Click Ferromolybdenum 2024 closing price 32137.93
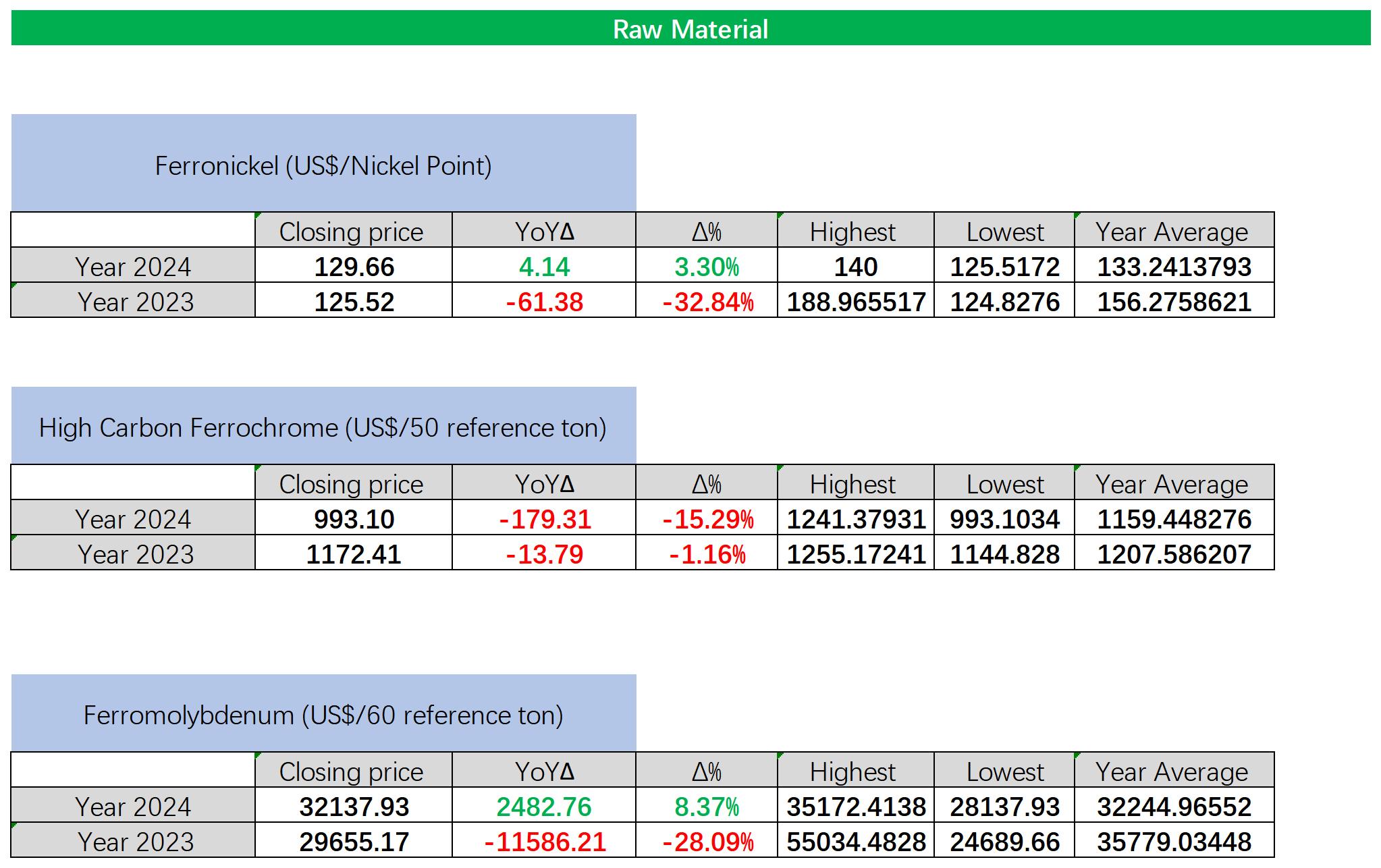The height and width of the screenshot is (868, 1381). [354, 807]
